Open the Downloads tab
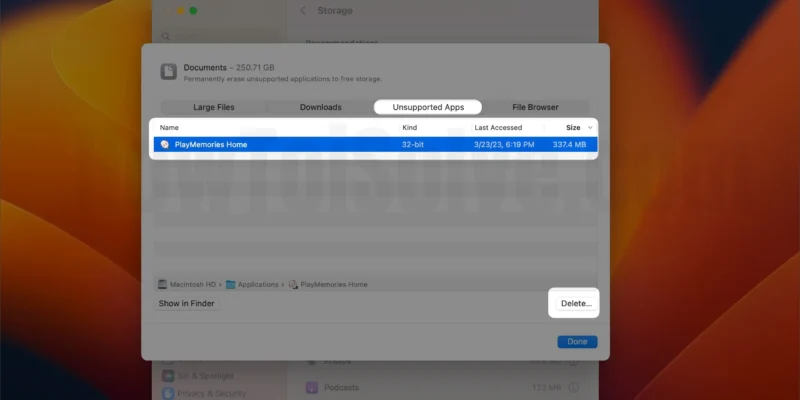800x400 pixels. (320, 107)
